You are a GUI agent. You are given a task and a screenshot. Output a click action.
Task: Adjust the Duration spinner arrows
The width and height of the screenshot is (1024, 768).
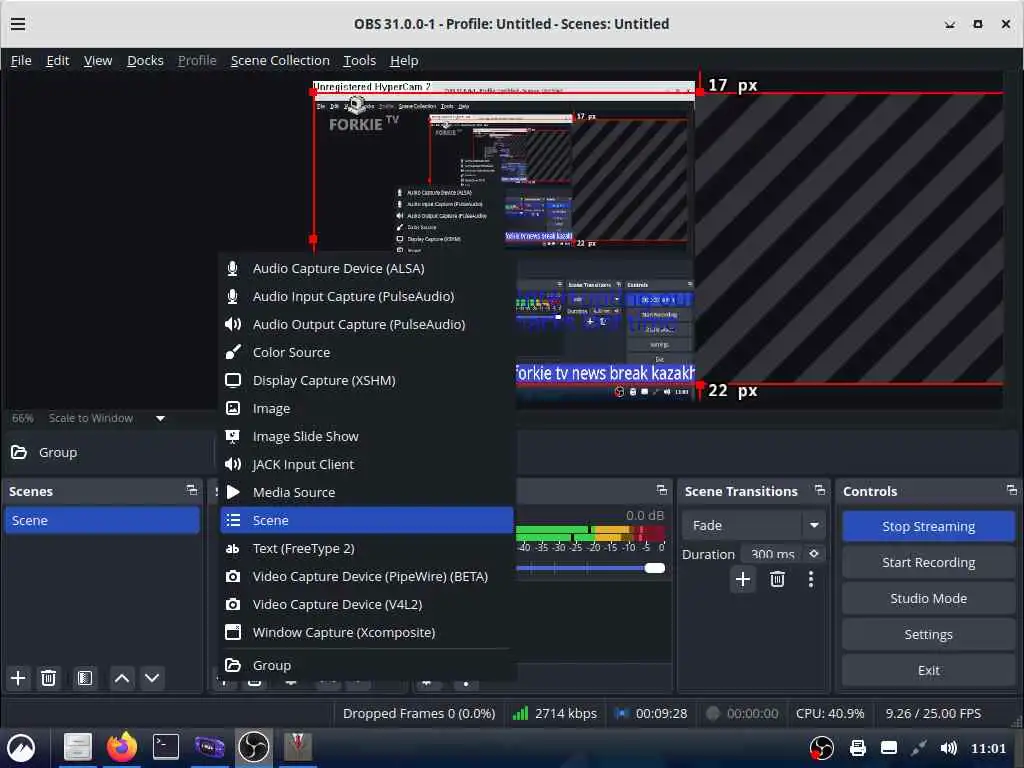tap(814, 554)
